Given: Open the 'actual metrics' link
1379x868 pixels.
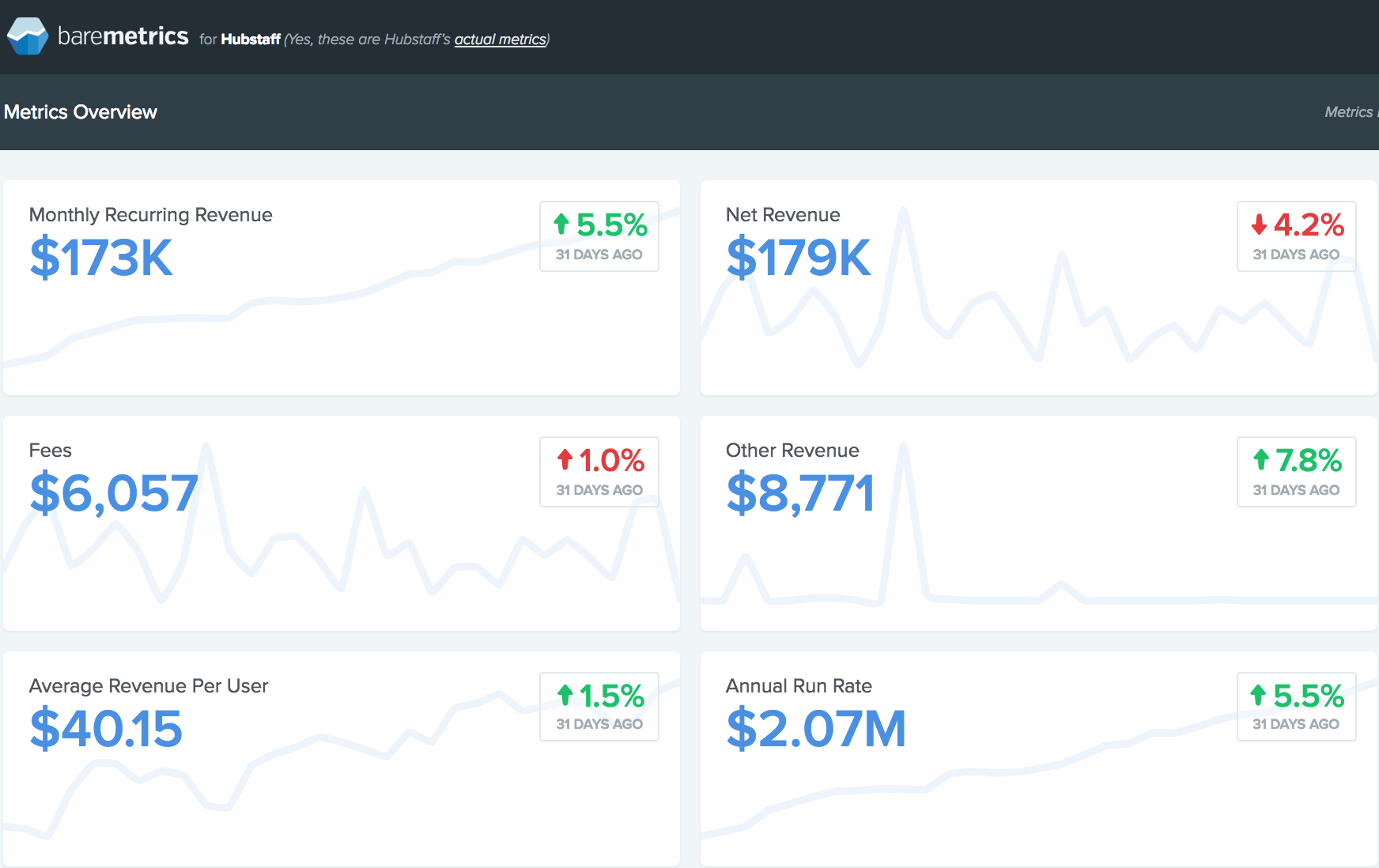Looking at the screenshot, I should click(x=500, y=40).
